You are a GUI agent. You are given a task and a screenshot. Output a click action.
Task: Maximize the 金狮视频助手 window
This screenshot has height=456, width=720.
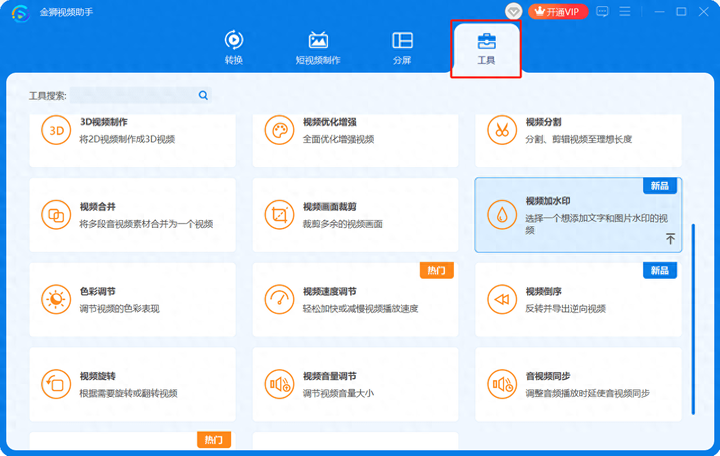pos(681,11)
